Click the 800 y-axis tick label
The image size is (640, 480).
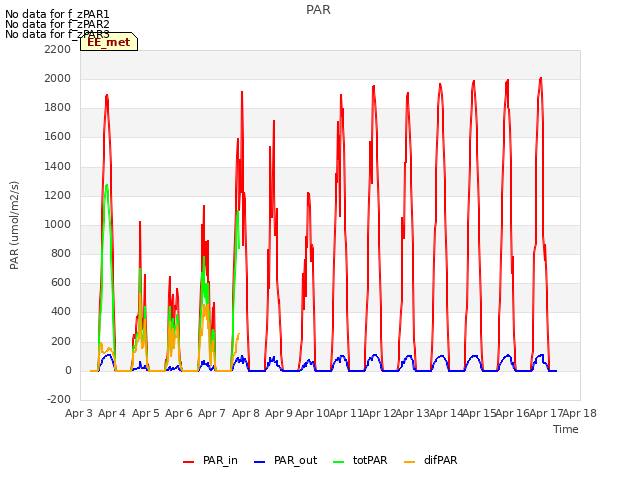click(x=61, y=253)
